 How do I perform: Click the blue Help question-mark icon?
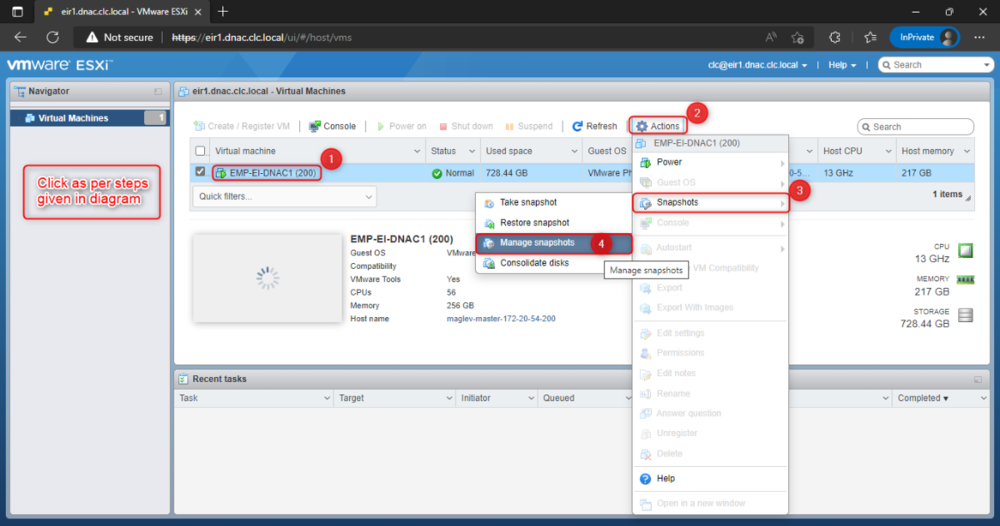pos(645,479)
